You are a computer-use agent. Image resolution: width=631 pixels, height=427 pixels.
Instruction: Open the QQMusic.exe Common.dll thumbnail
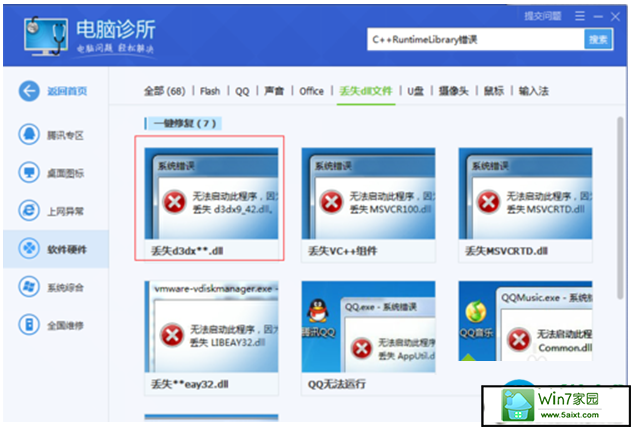[x=525, y=321]
